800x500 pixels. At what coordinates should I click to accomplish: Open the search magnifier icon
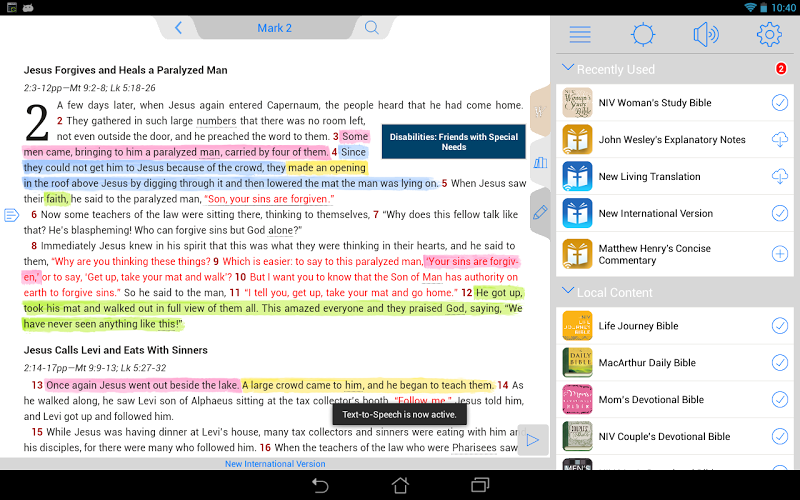tap(371, 28)
